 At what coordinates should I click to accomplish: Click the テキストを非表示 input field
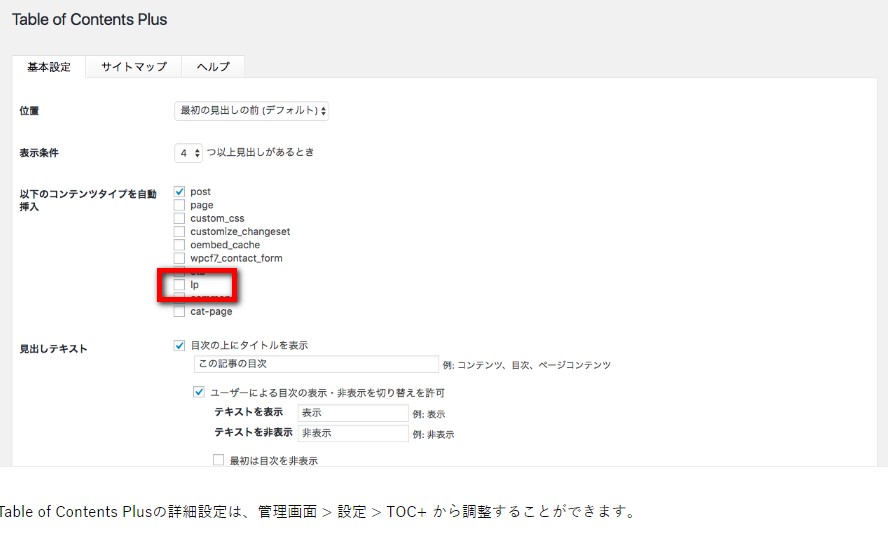[352, 434]
